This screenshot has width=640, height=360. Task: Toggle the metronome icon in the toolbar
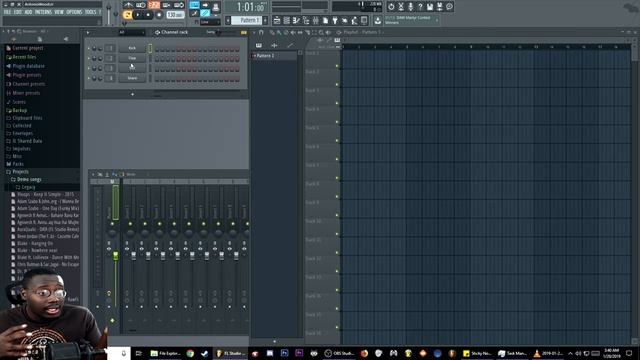point(129,5)
